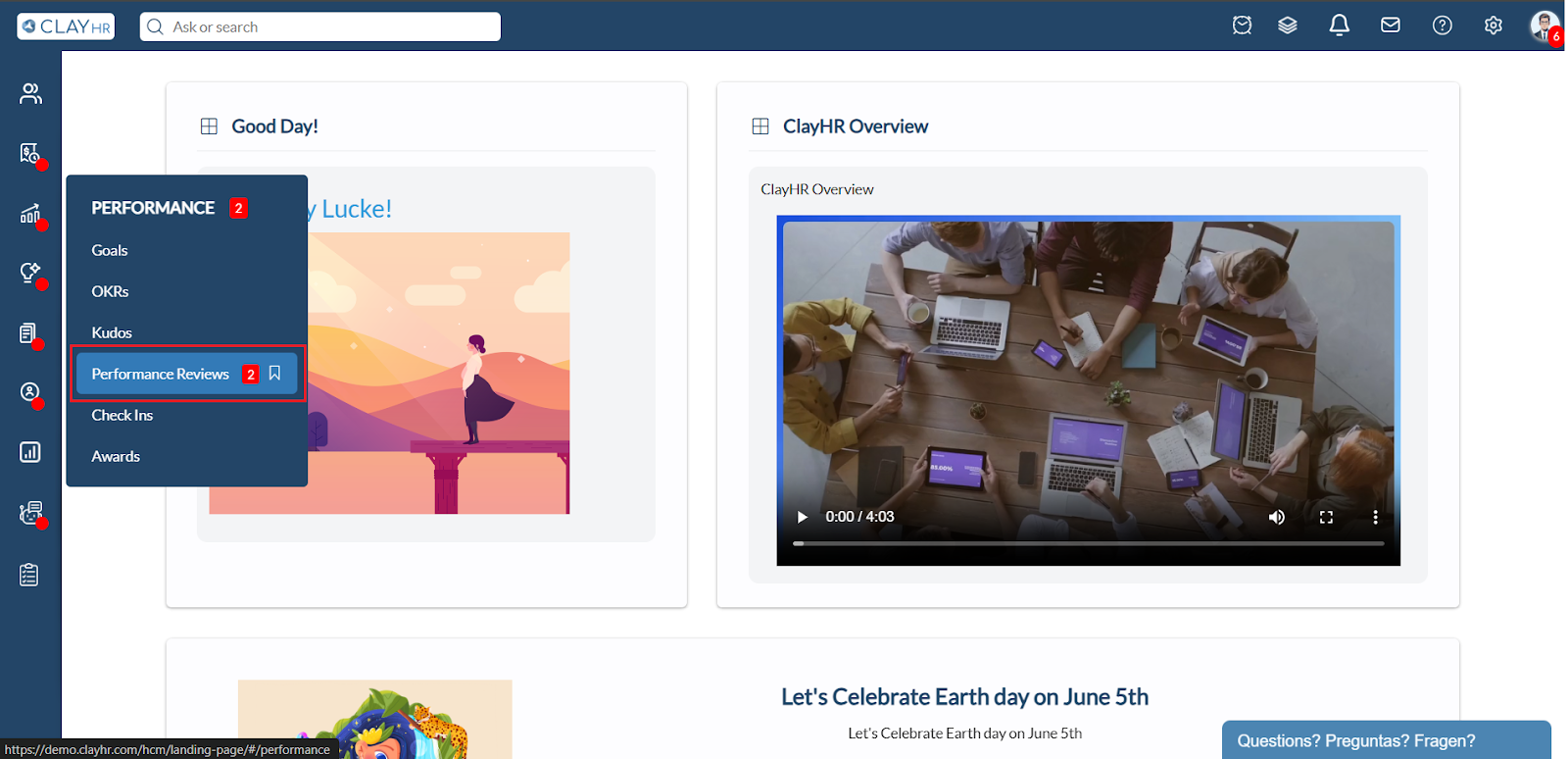The image size is (1568, 759).
Task: Open the inbox tray icon in header
Action: [1242, 25]
